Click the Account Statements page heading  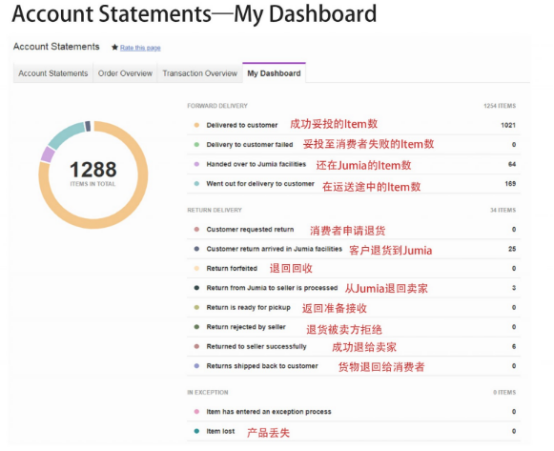pyautogui.click(x=57, y=47)
